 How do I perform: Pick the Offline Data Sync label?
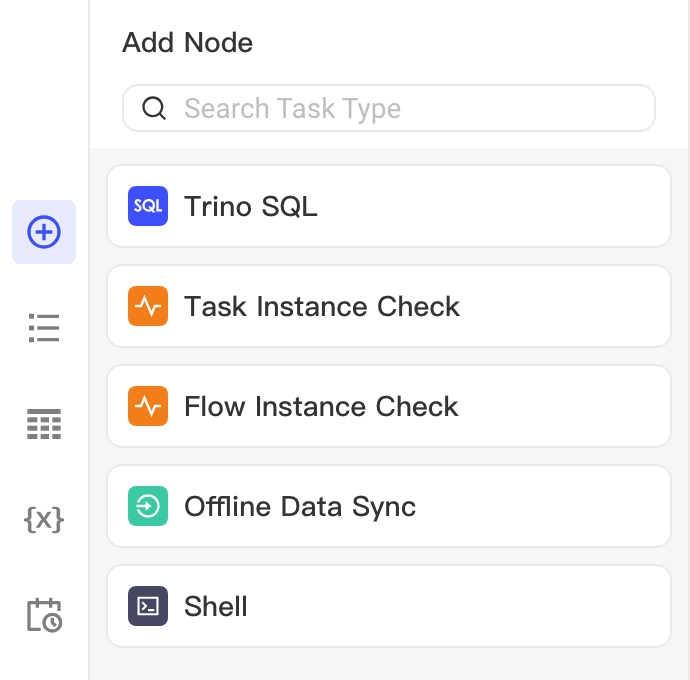tap(300, 507)
